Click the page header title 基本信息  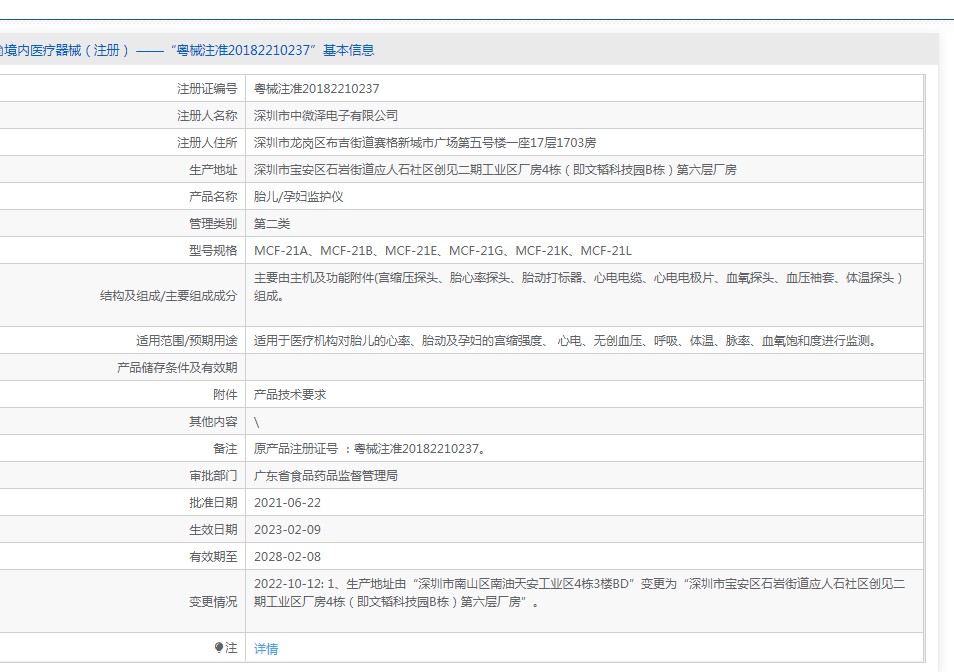(348, 50)
